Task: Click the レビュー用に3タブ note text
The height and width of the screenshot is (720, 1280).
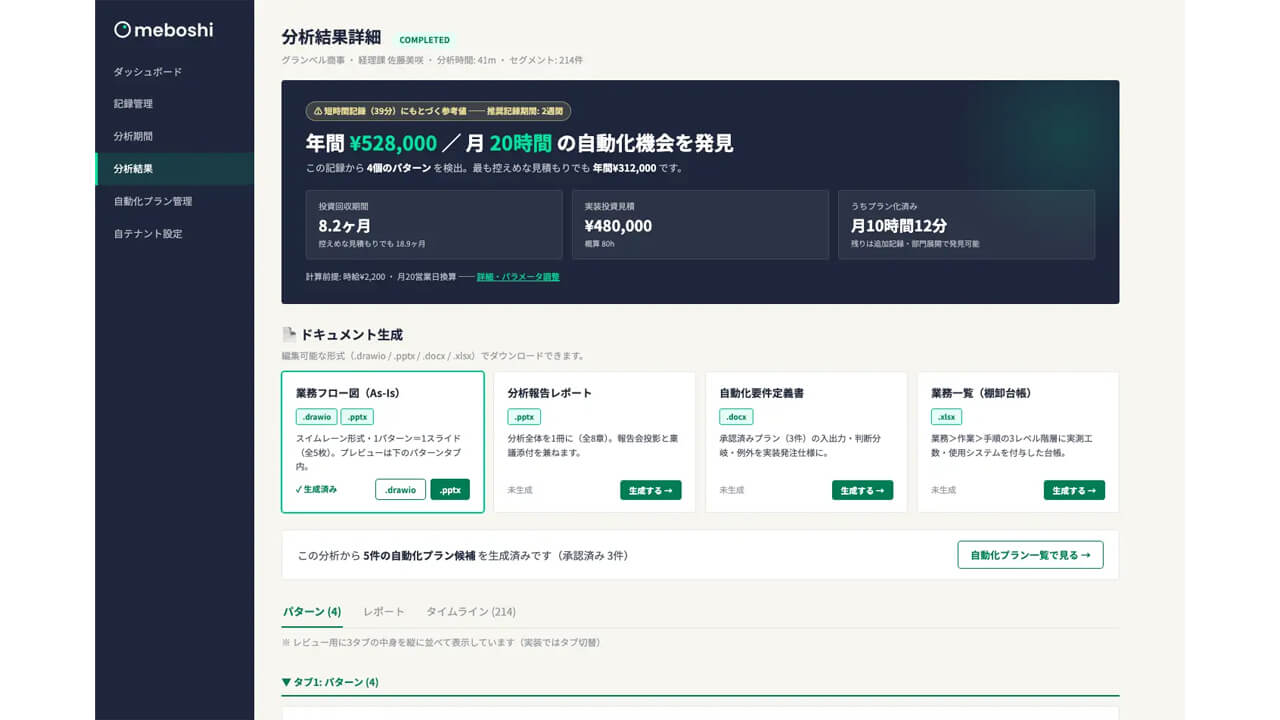Action: coord(441,642)
